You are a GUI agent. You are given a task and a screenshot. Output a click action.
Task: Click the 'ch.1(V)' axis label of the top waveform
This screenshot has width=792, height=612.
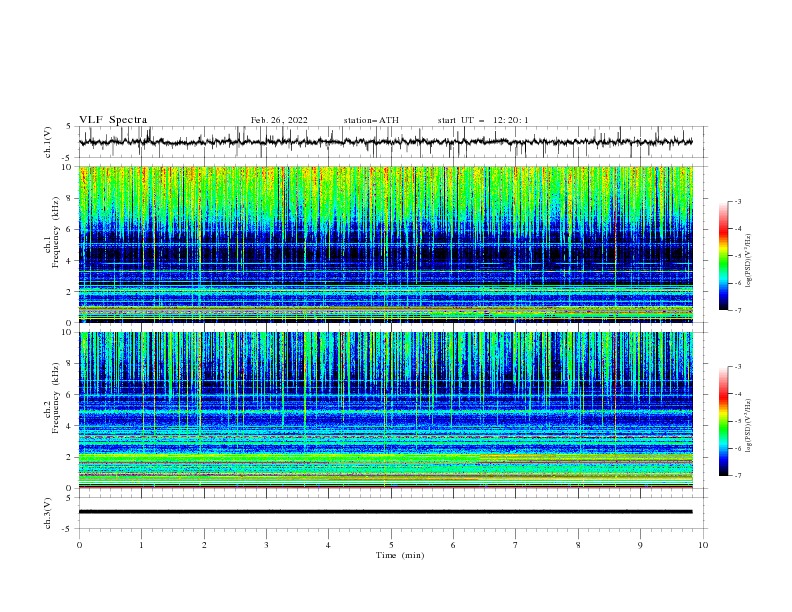(48, 142)
